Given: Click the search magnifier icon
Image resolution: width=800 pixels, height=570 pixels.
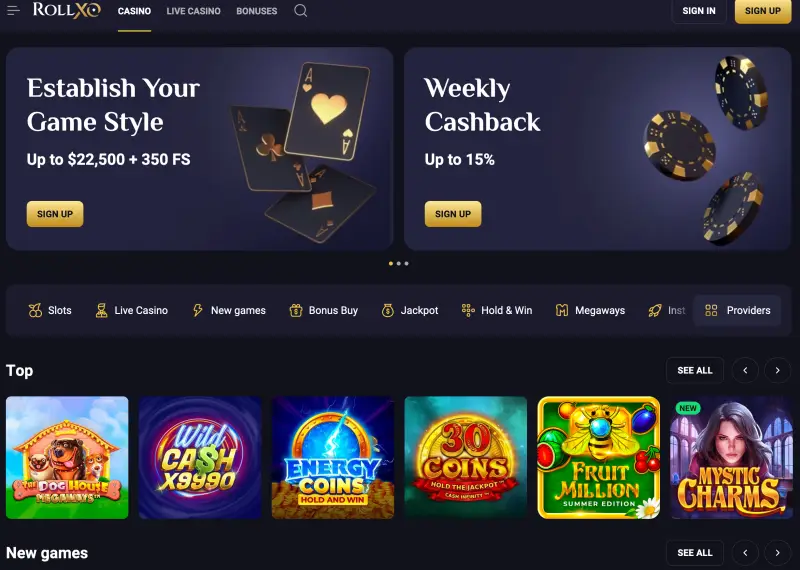Looking at the screenshot, I should tap(301, 11).
